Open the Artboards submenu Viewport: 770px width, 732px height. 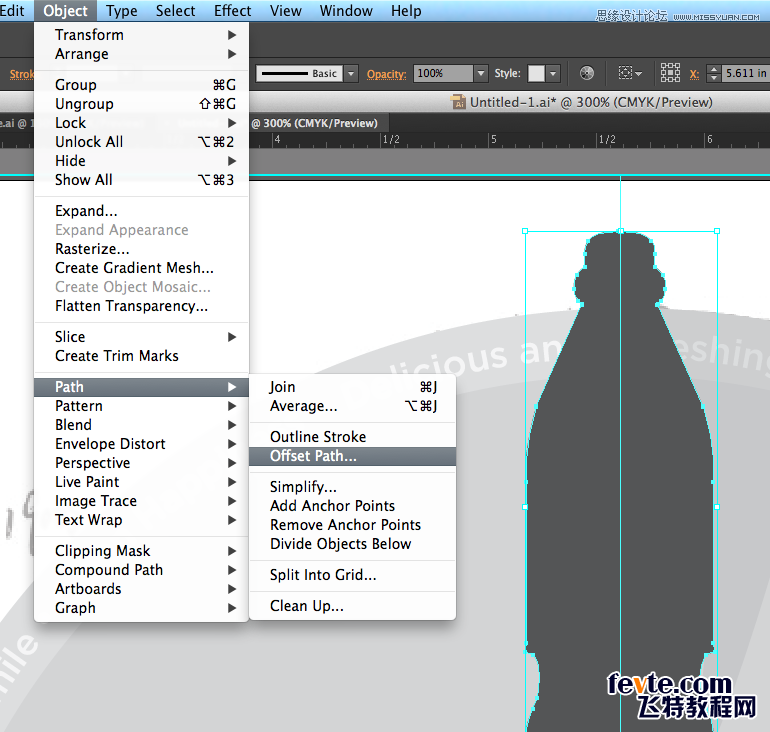[141, 589]
